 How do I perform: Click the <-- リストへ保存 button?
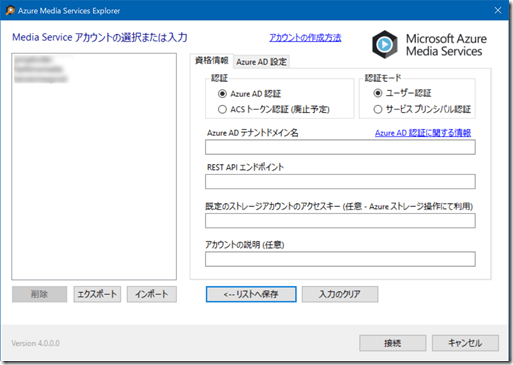[x=251, y=294]
